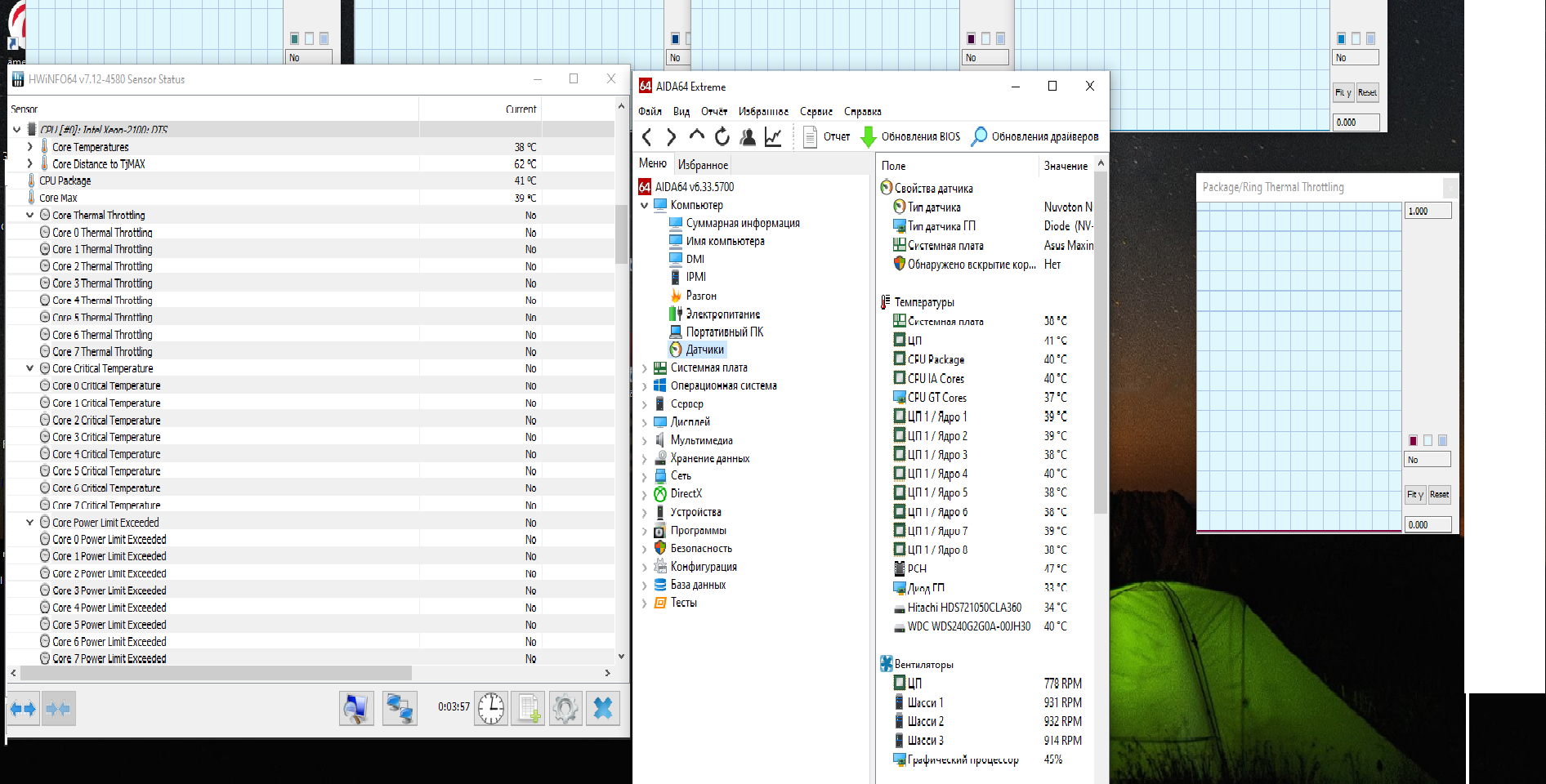Expand the Core Temperatures row arrow
Viewport: 1546px width, 784px height.
[x=30, y=146]
